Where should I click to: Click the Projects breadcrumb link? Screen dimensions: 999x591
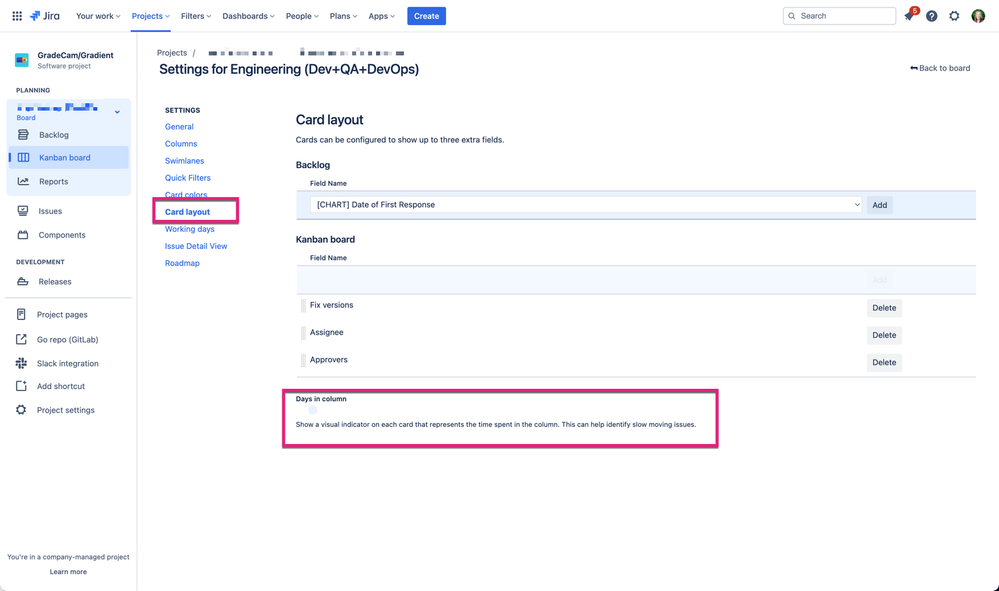click(172, 53)
